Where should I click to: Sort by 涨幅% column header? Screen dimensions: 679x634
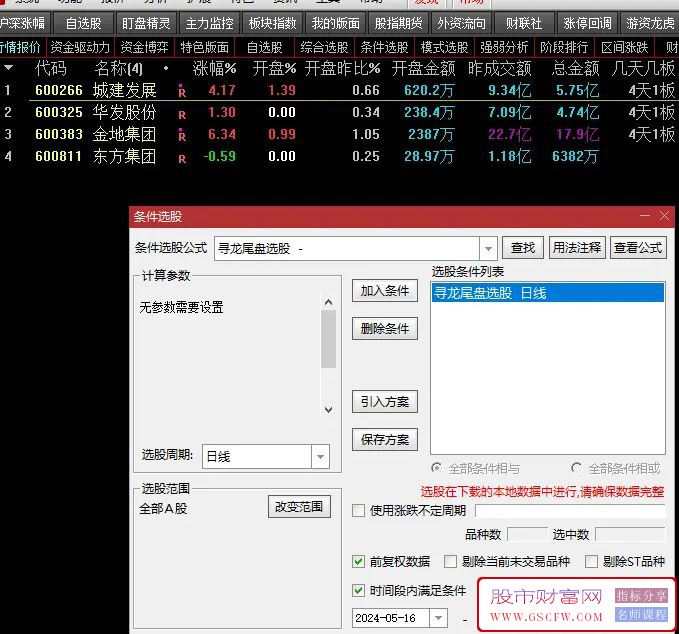point(214,68)
